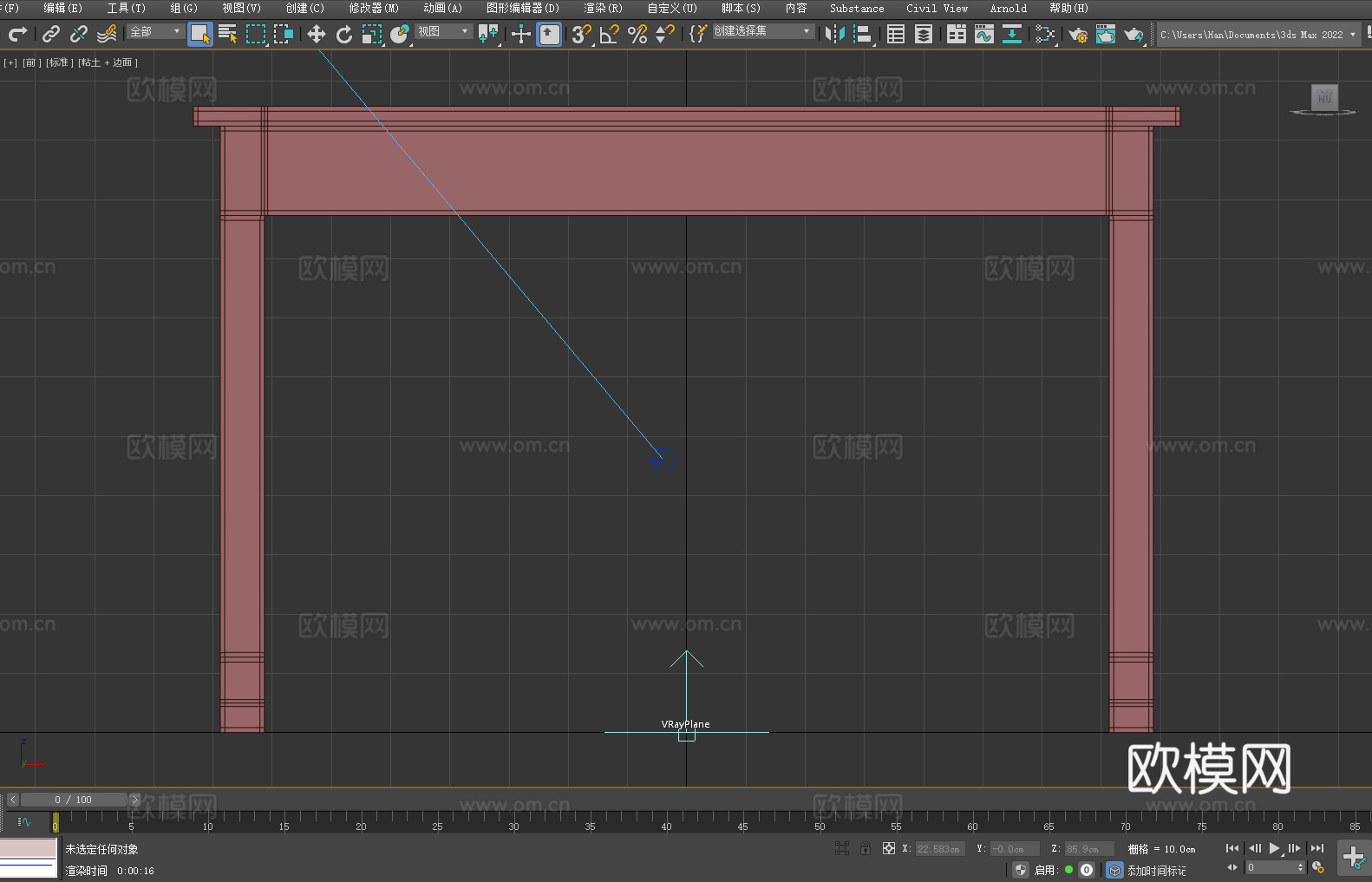
Task: Click the Unlink Selection icon
Action: tap(79, 34)
